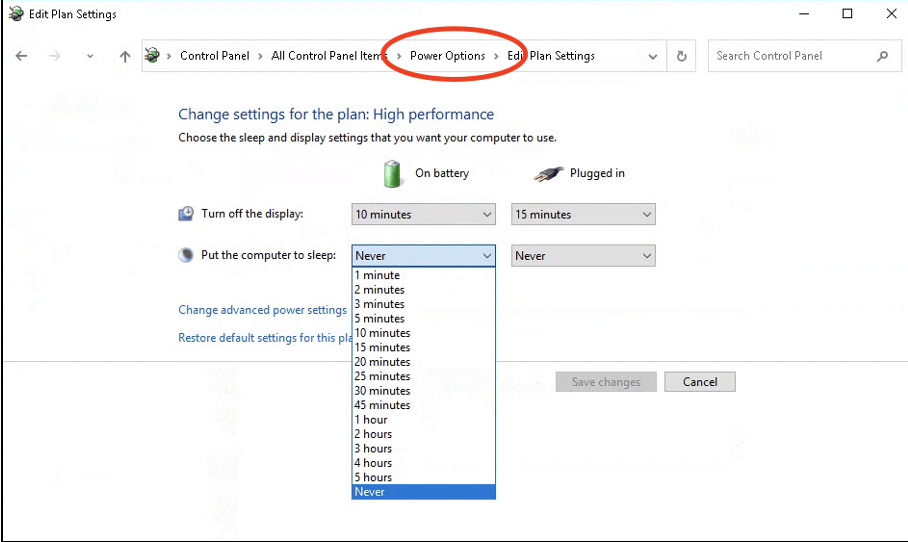The width and height of the screenshot is (908, 542).
Task: Click the forward navigation arrow
Action: coord(54,56)
